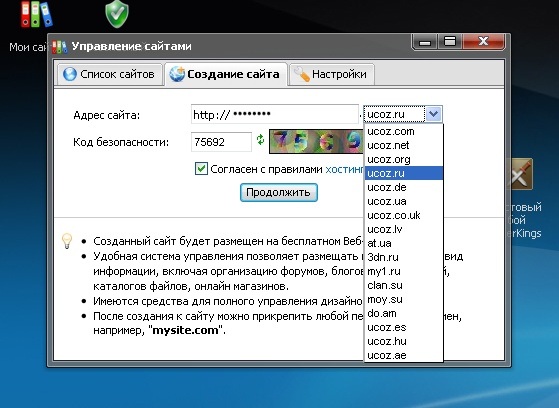Select ucoz.lv from the domain list
Viewport: 559px width, 408px height.
(x=404, y=229)
